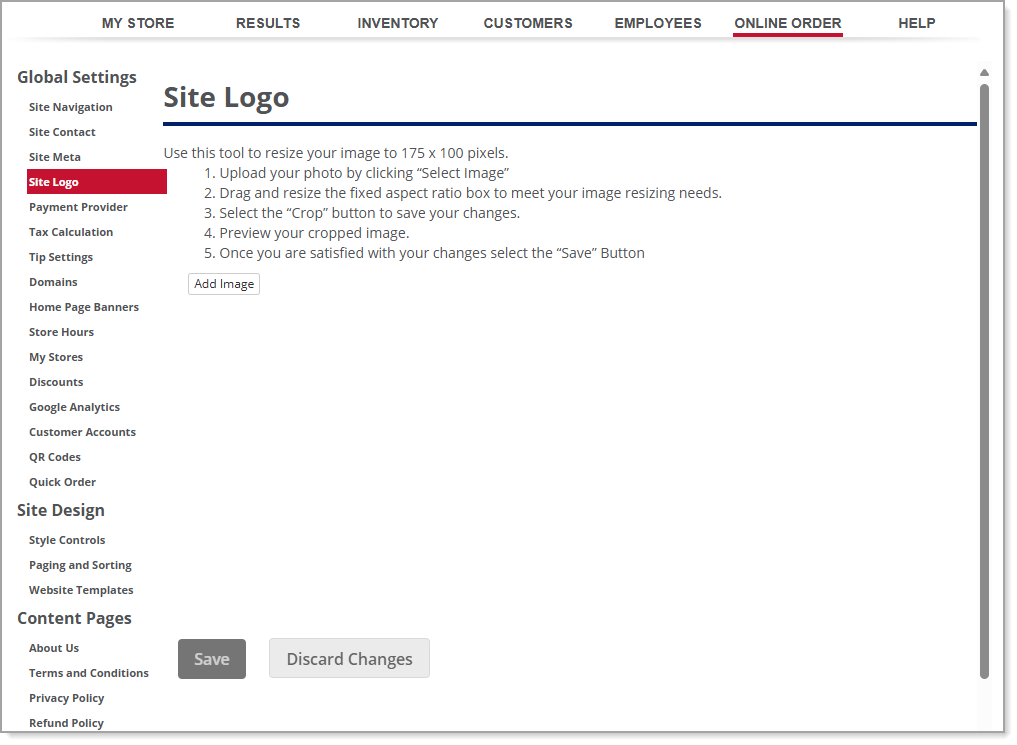Image resolution: width=1017 pixels, height=745 pixels.
Task: Discard changes to the site logo
Action: [x=349, y=658]
